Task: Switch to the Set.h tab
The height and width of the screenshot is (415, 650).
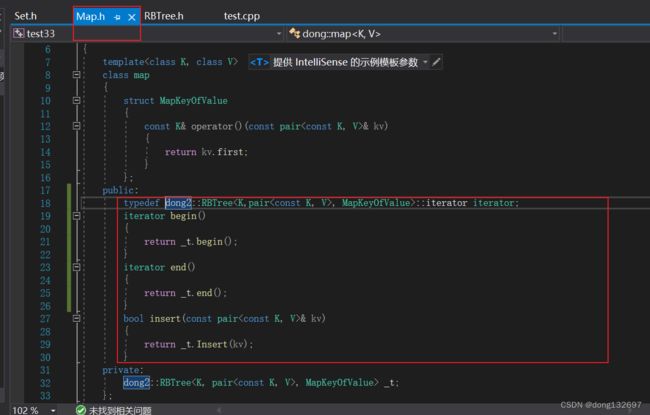Action: coord(25,16)
